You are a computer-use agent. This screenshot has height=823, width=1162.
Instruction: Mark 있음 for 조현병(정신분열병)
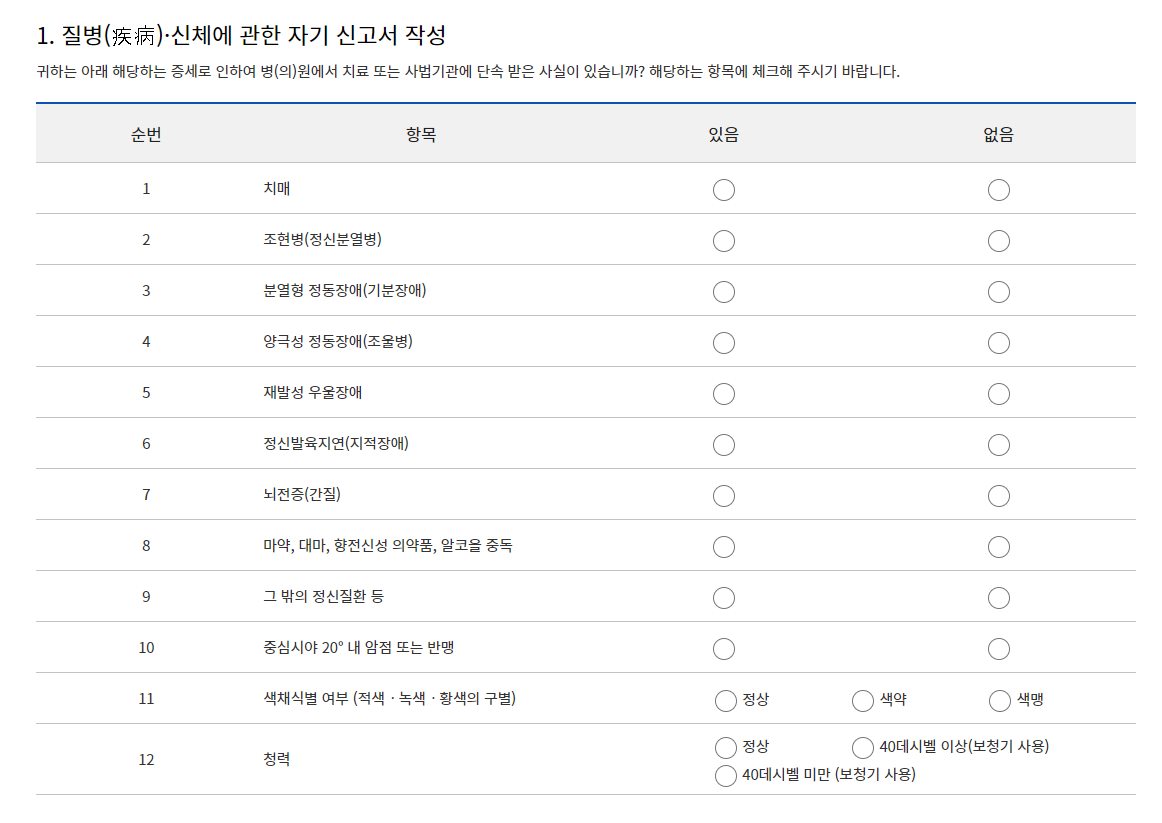pyautogui.click(x=724, y=240)
